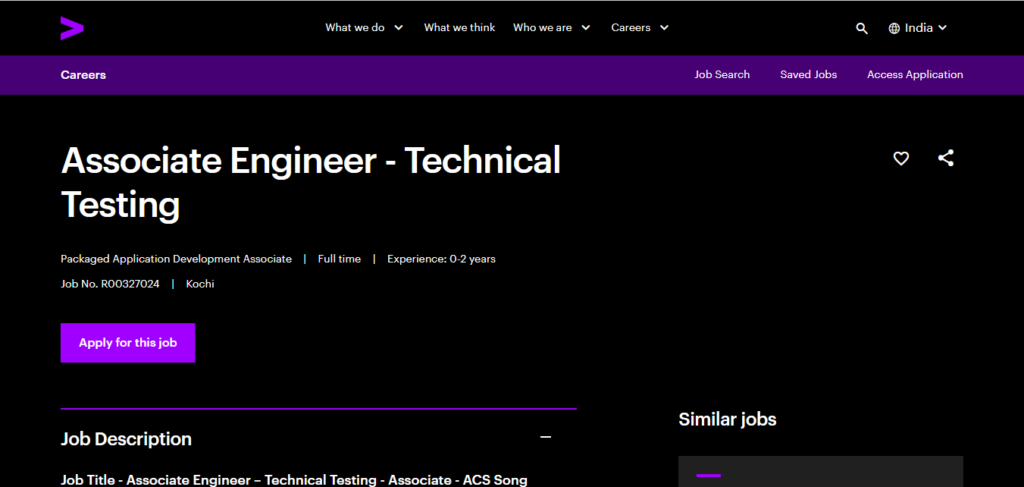The height and width of the screenshot is (487, 1024).
Task: Expand the What we do menu
Action: coord(364,27)
